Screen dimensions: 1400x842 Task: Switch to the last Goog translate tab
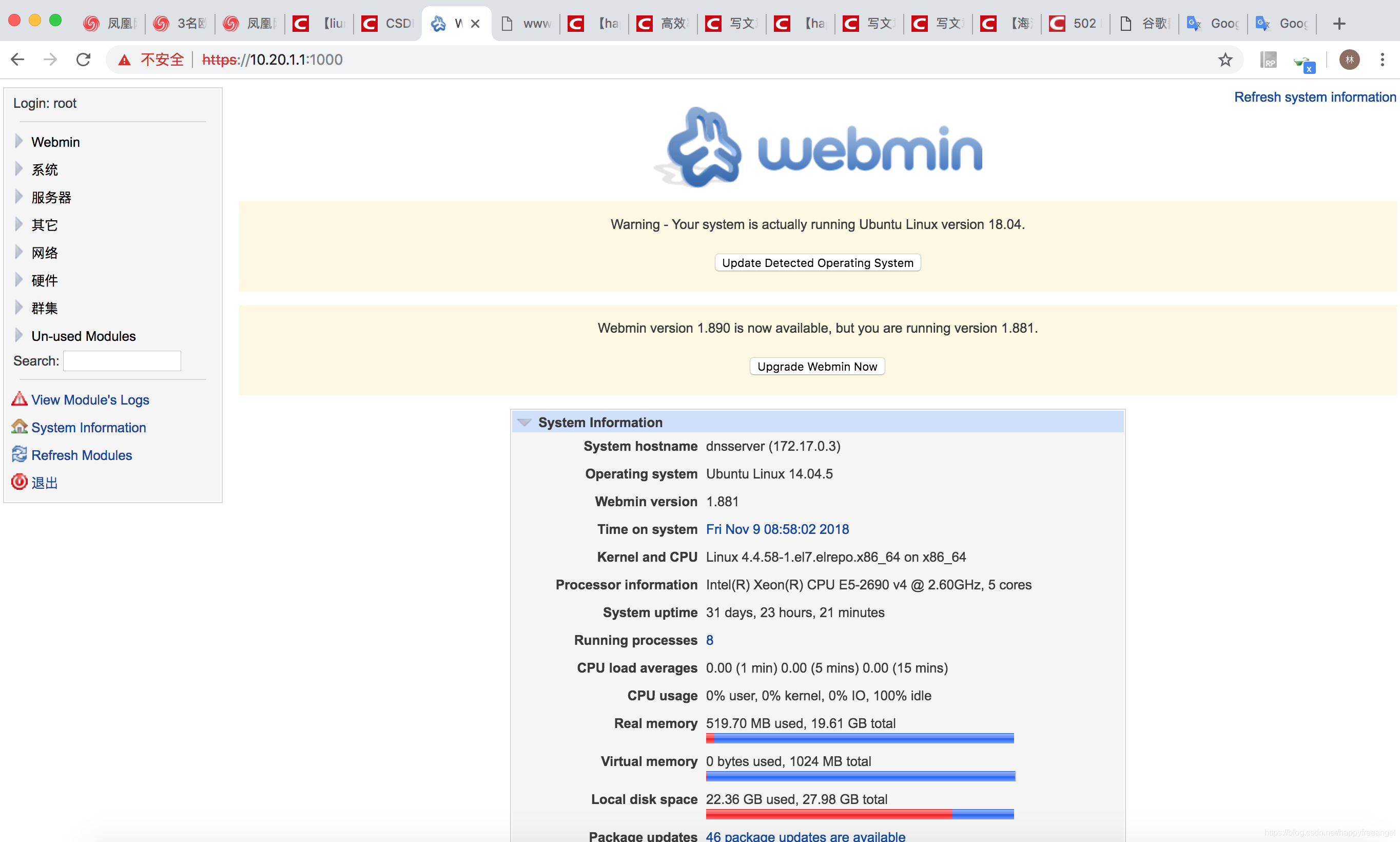pos(1282,24)
